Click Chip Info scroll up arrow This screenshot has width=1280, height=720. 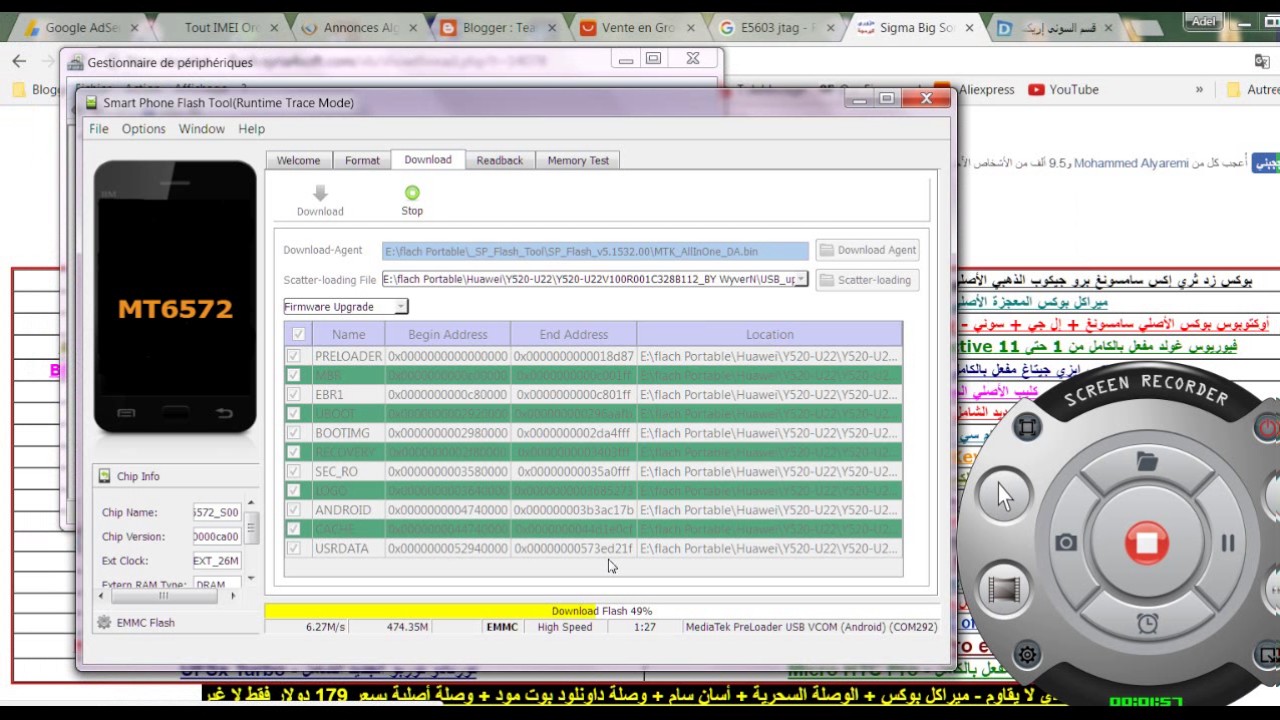(251, 504)
